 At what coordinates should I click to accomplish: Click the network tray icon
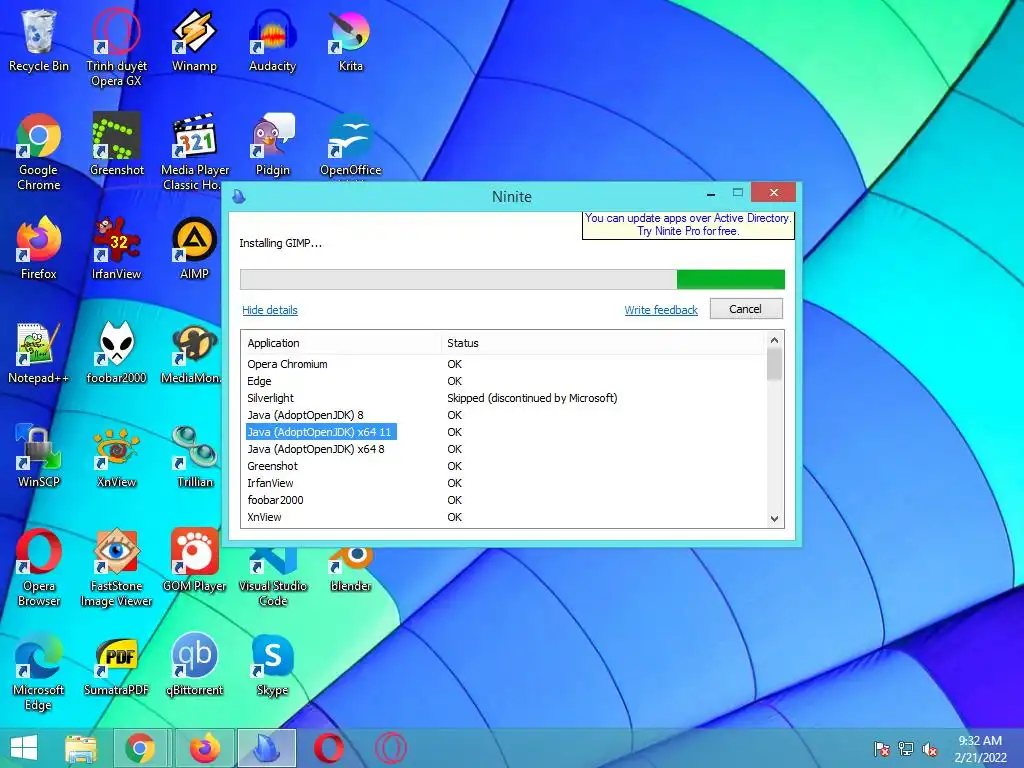(x=906, y=749)
